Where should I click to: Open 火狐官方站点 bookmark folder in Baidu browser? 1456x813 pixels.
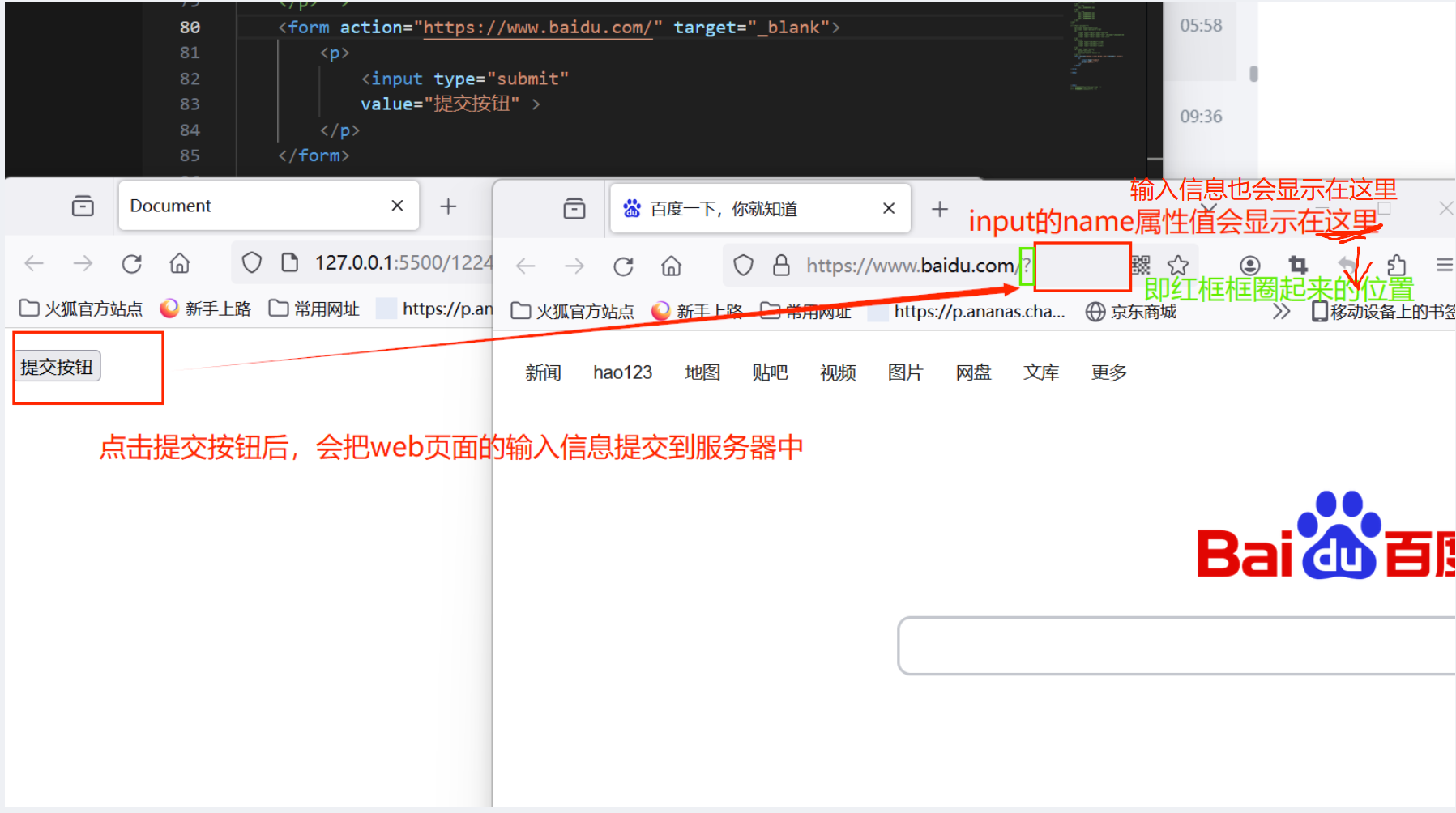pos(573,311)
